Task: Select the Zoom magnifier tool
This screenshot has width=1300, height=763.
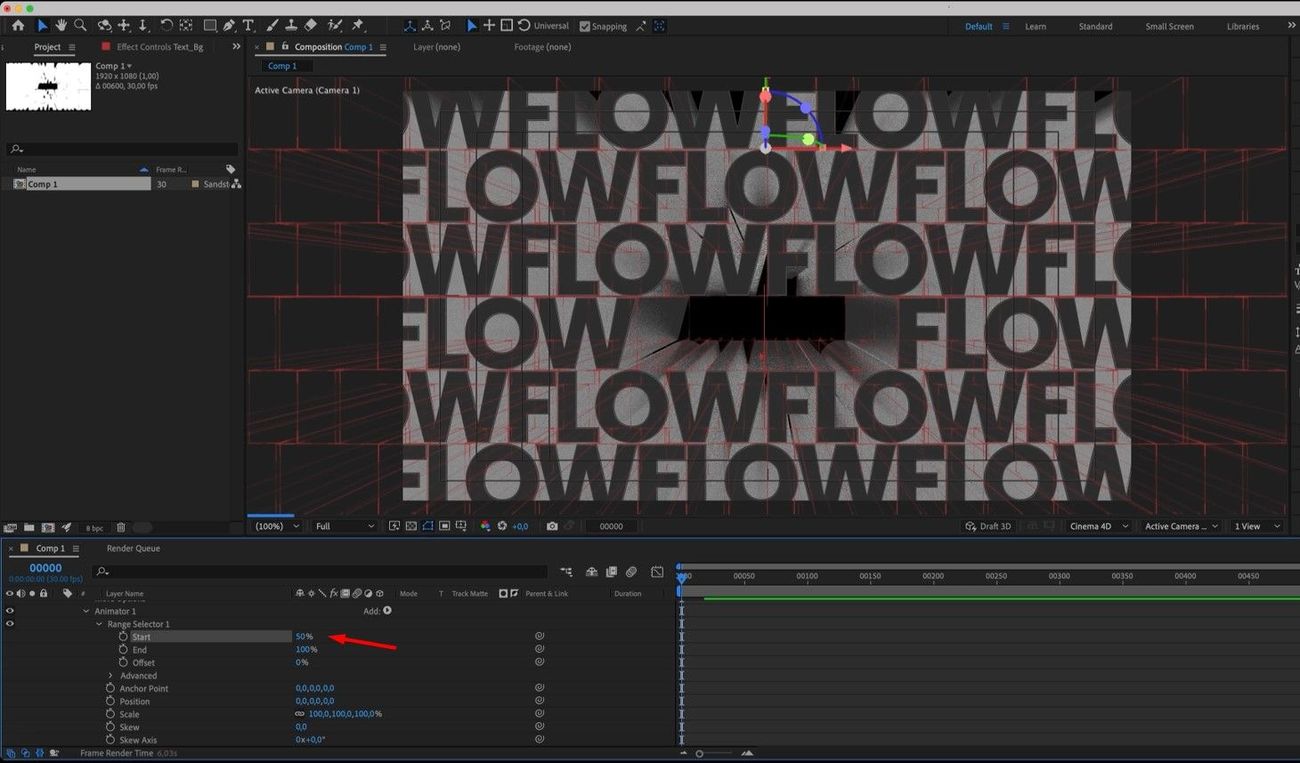Action: (x=80, y=25)
